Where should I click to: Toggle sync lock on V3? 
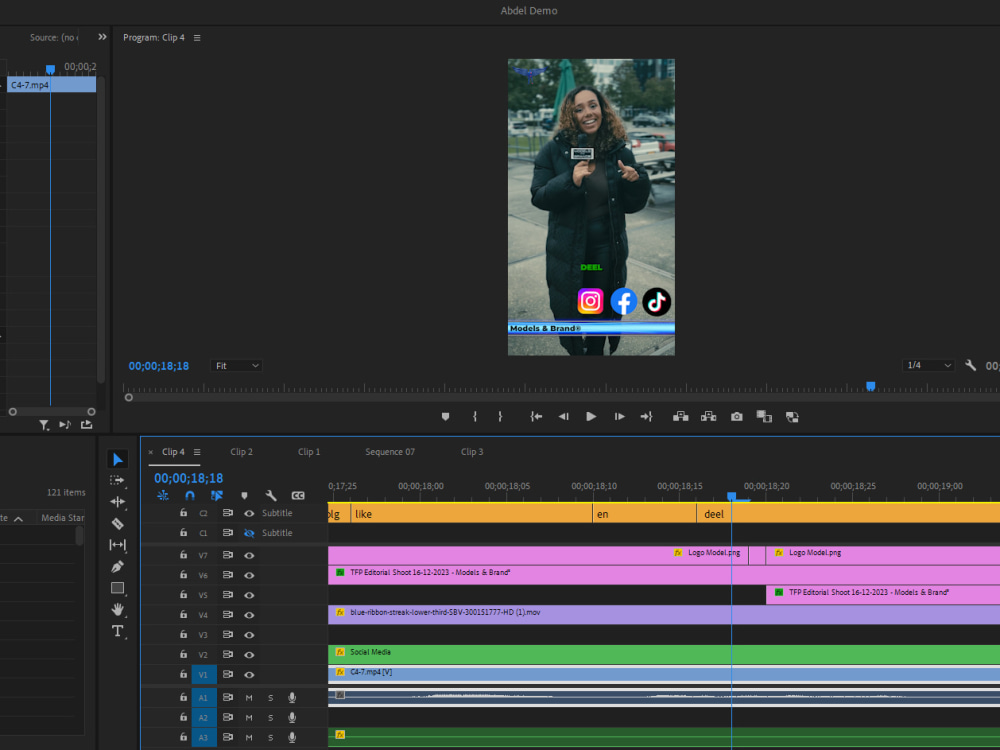point(228,635)
